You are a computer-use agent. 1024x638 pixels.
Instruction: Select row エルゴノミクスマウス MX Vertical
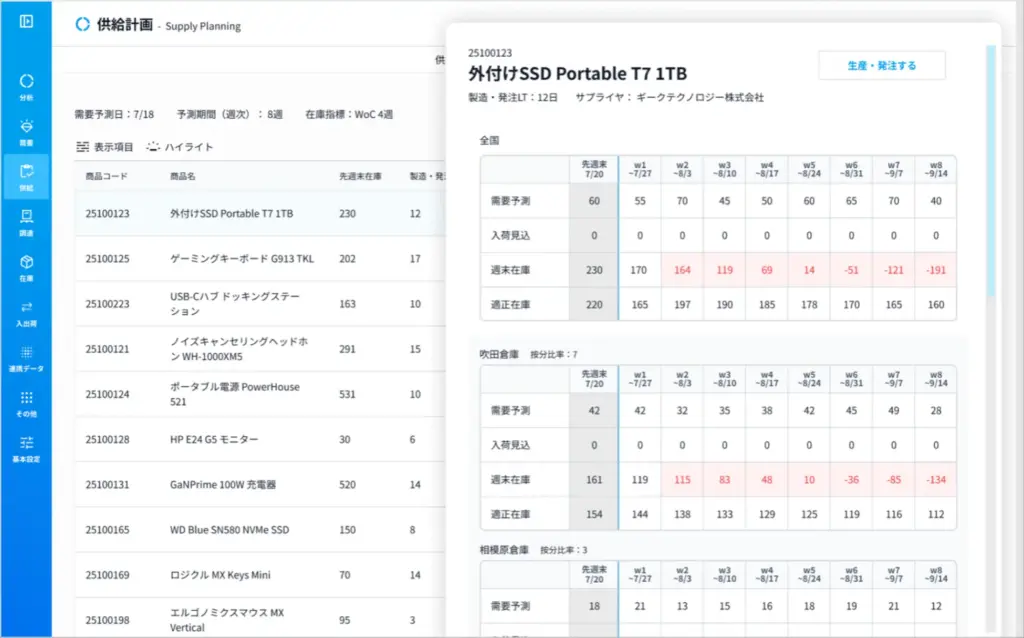coord(261,620)
